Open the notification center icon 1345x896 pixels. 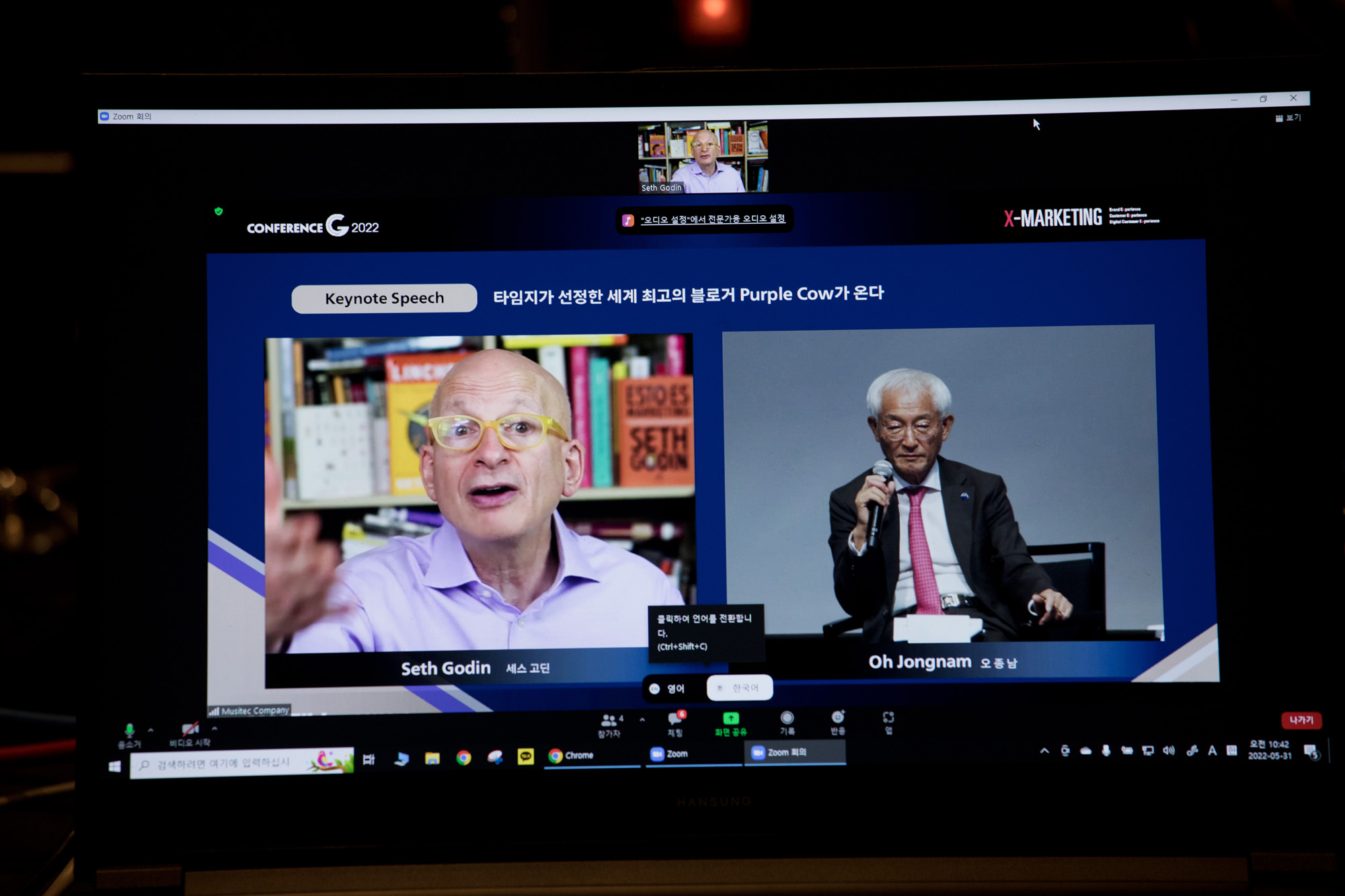pos(1311,751)
